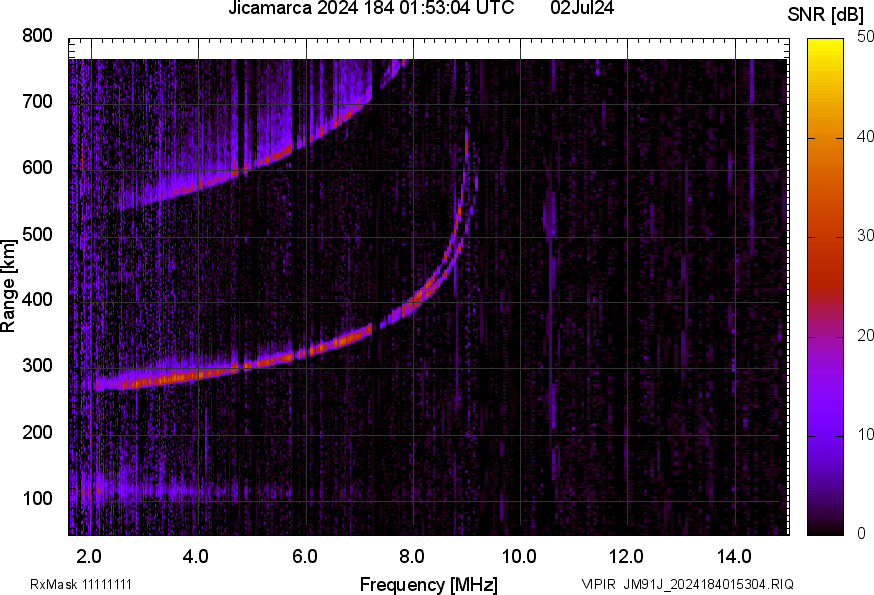Click the range axis tick '600'
This screenshot has height=595, width=874.
(x=37, y=168)
